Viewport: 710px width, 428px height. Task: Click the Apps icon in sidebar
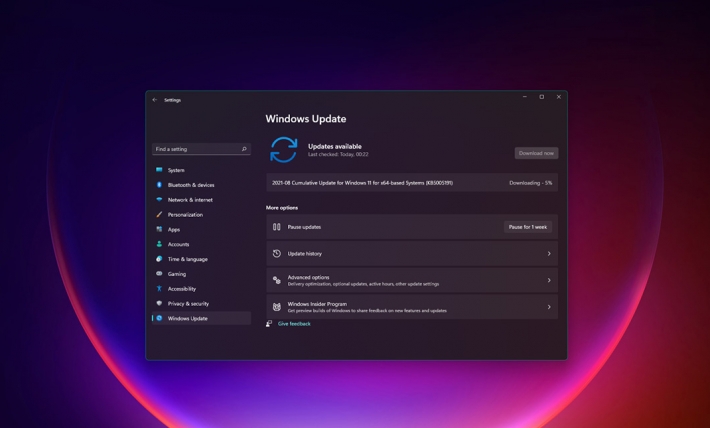pos(159,229)
